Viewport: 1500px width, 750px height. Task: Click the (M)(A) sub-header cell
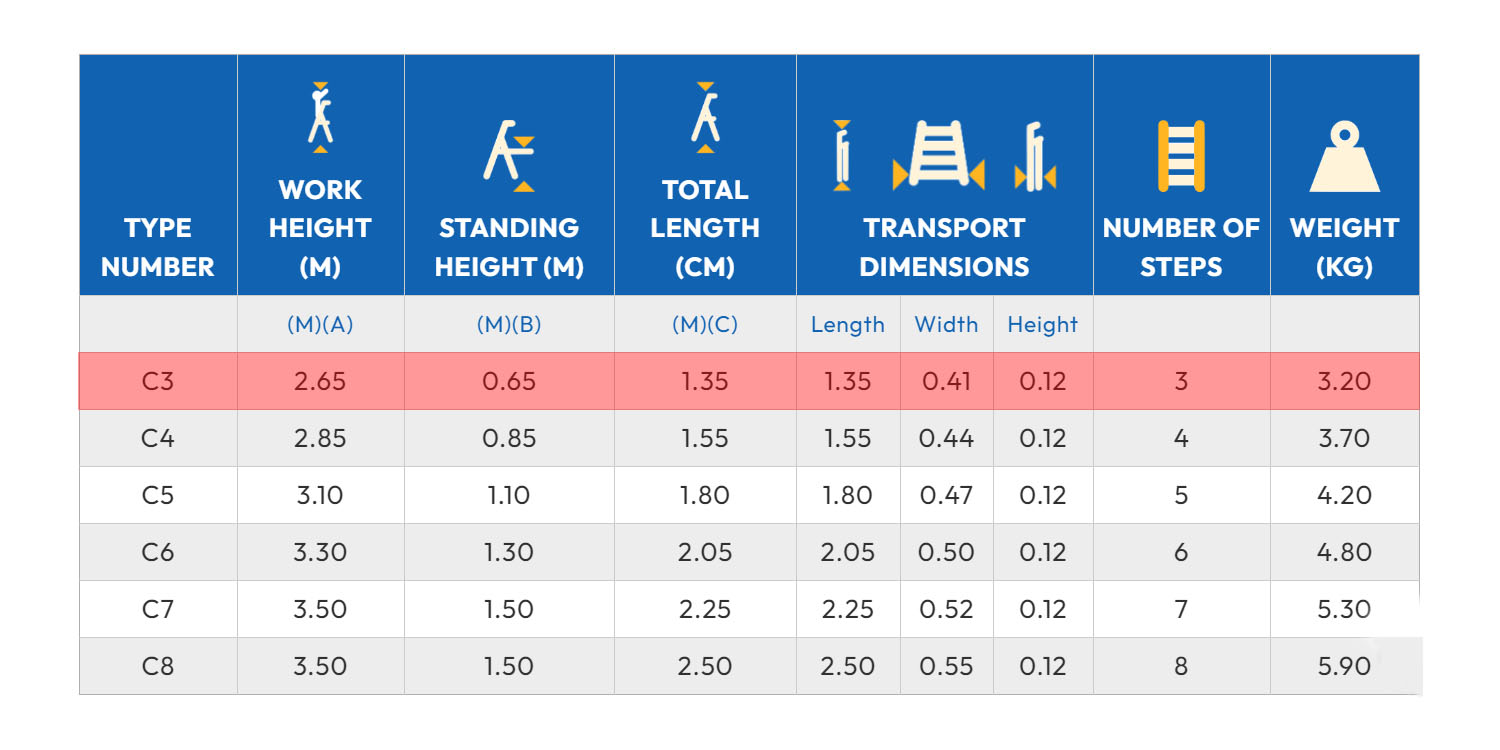click(320, 324)
